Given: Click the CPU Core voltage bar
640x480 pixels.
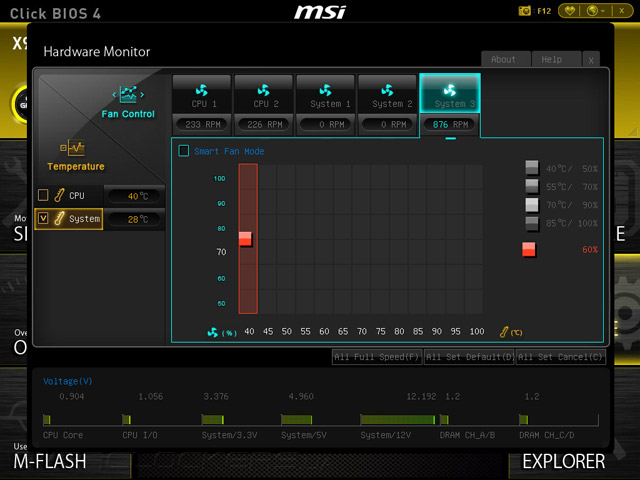Looking at the screenshot, I should pos(47,420).
